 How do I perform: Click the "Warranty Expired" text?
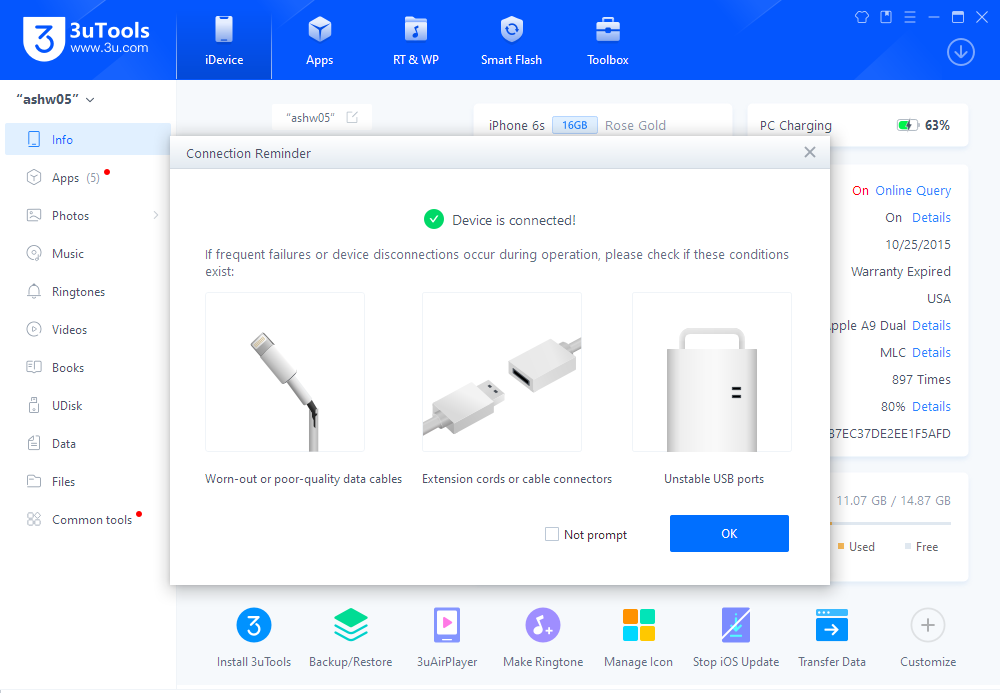pyautogui.click(x=901, y=272)
